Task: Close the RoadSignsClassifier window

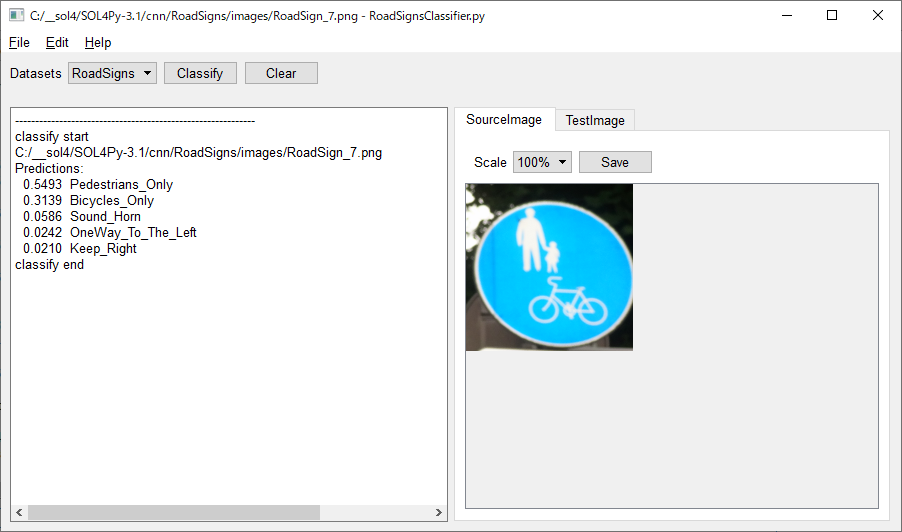Action: [878, 16]
